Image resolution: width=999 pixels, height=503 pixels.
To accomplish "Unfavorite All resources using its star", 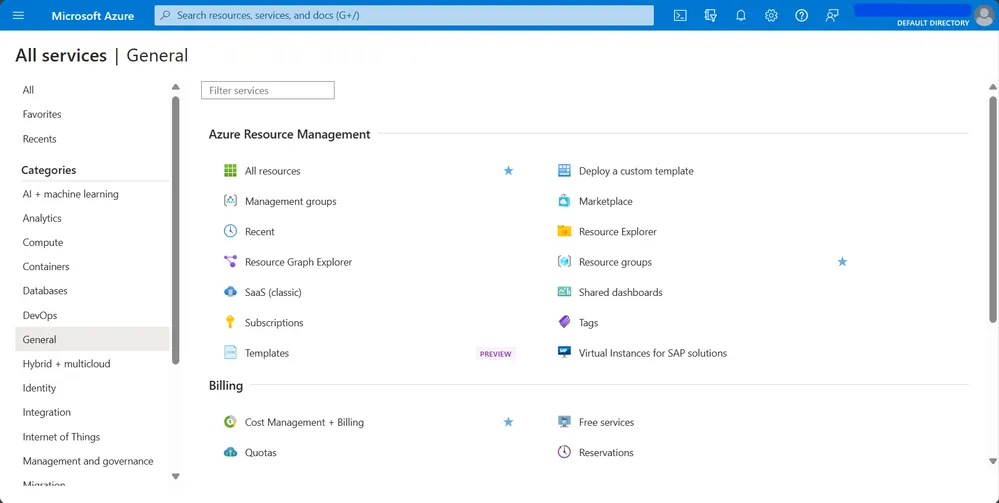I will tap(508, 171).
